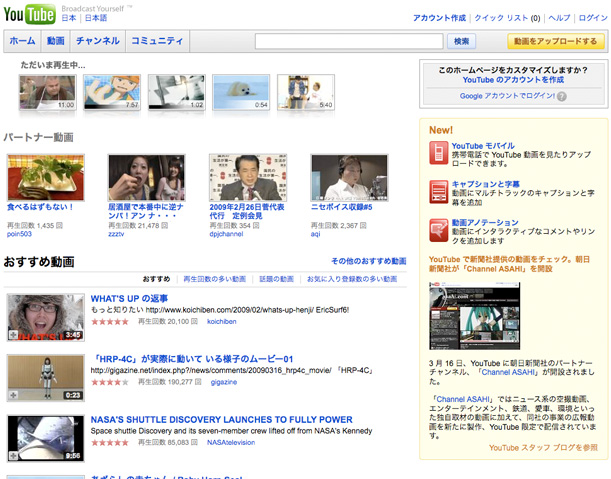The image size is (611, 479).
Task: Open the gigazine channel link
Action: click(x=224, y=382)
